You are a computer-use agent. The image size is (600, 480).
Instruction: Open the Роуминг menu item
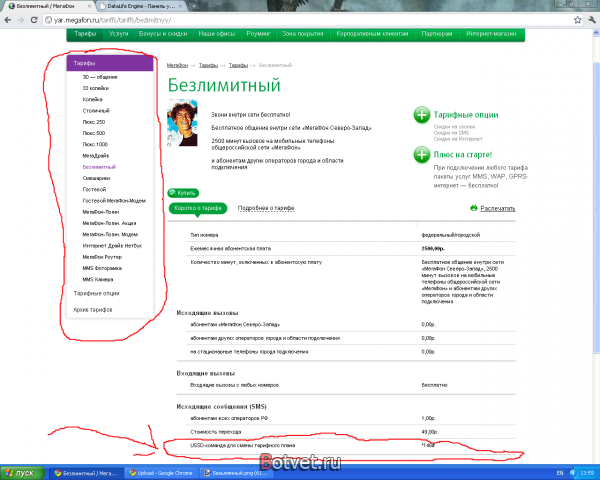(x=258, y=34)
